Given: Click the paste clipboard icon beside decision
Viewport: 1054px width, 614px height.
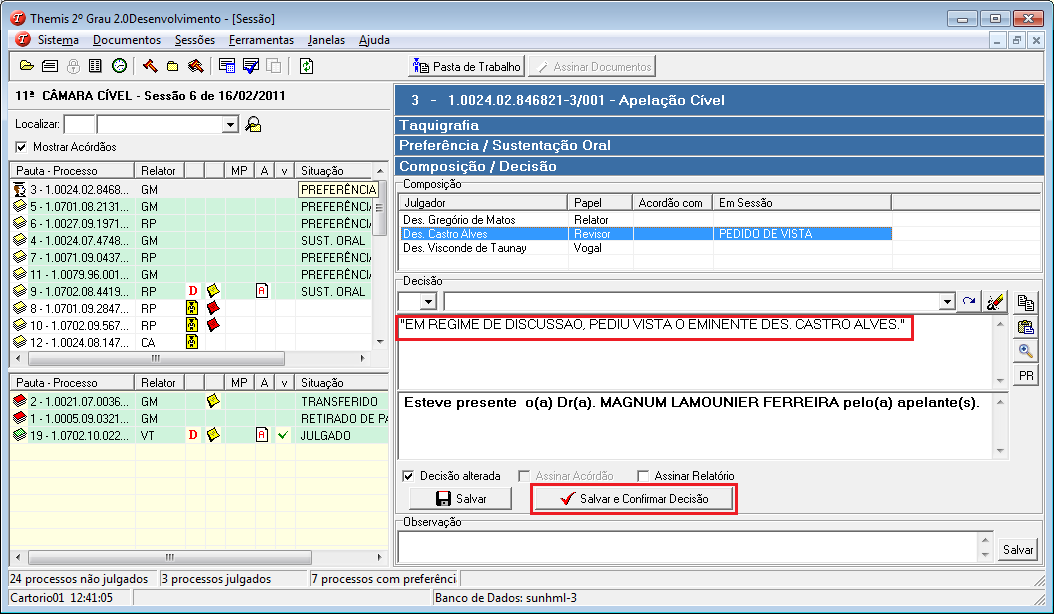Looking at the screenshot, I should (x=1026, y=328).
